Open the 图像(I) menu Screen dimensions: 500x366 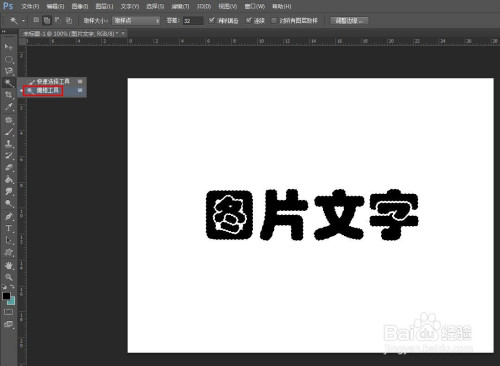click(80, 6)
